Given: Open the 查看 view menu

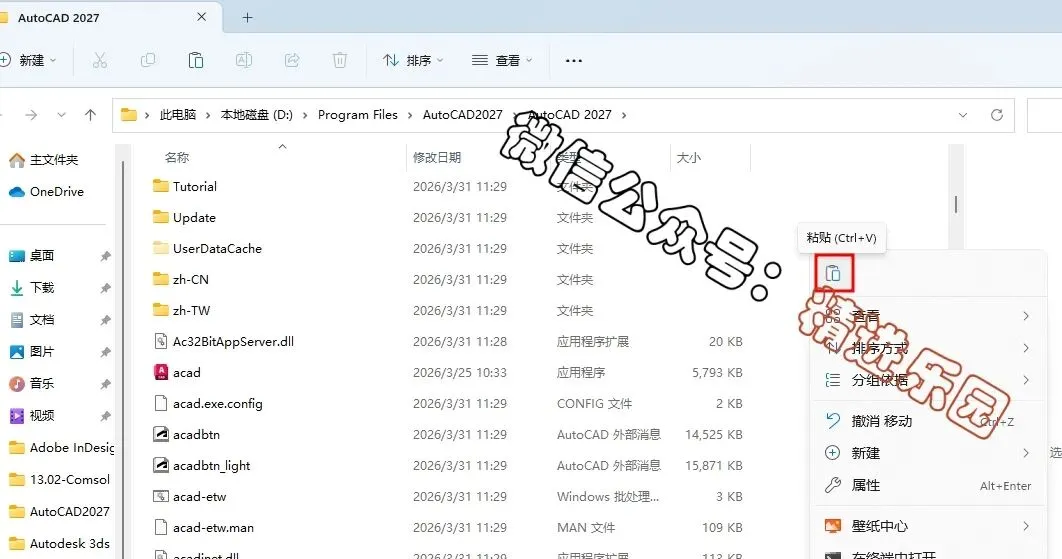Looking at the screenshot, I should (502, 60).
